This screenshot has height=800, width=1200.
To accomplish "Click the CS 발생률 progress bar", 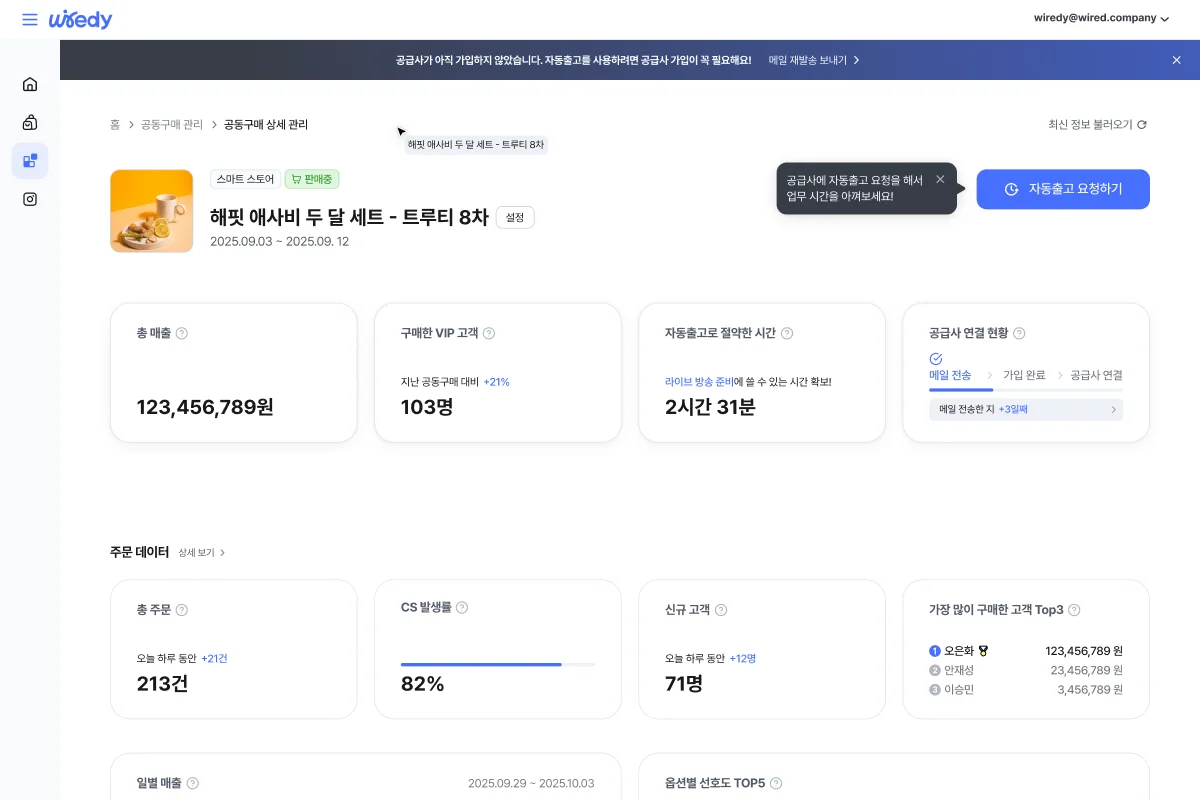I will coord(497,664).
